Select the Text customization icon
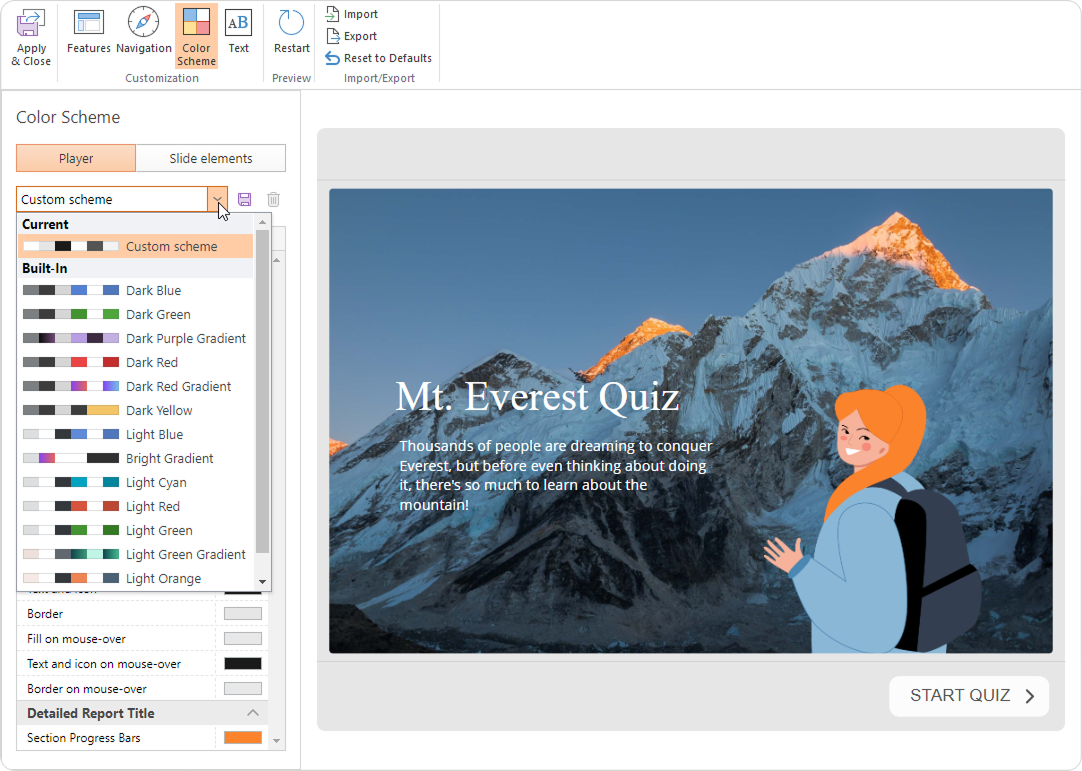 pos(238,24)
